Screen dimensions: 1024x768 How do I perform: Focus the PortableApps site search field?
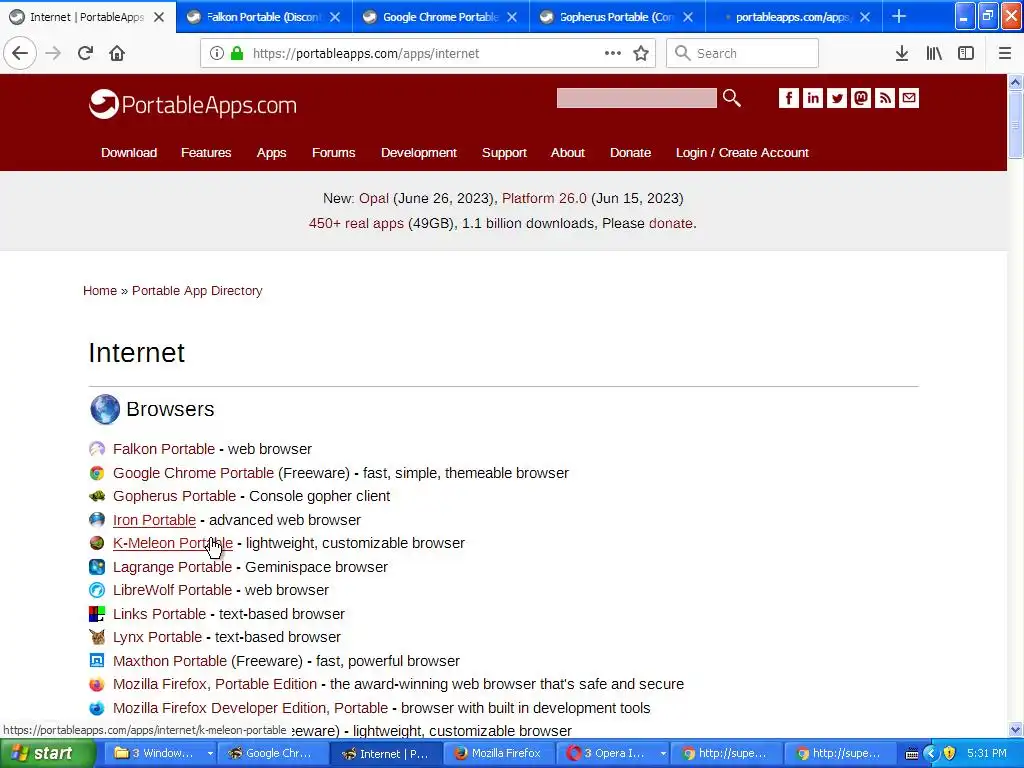(636, 98)
